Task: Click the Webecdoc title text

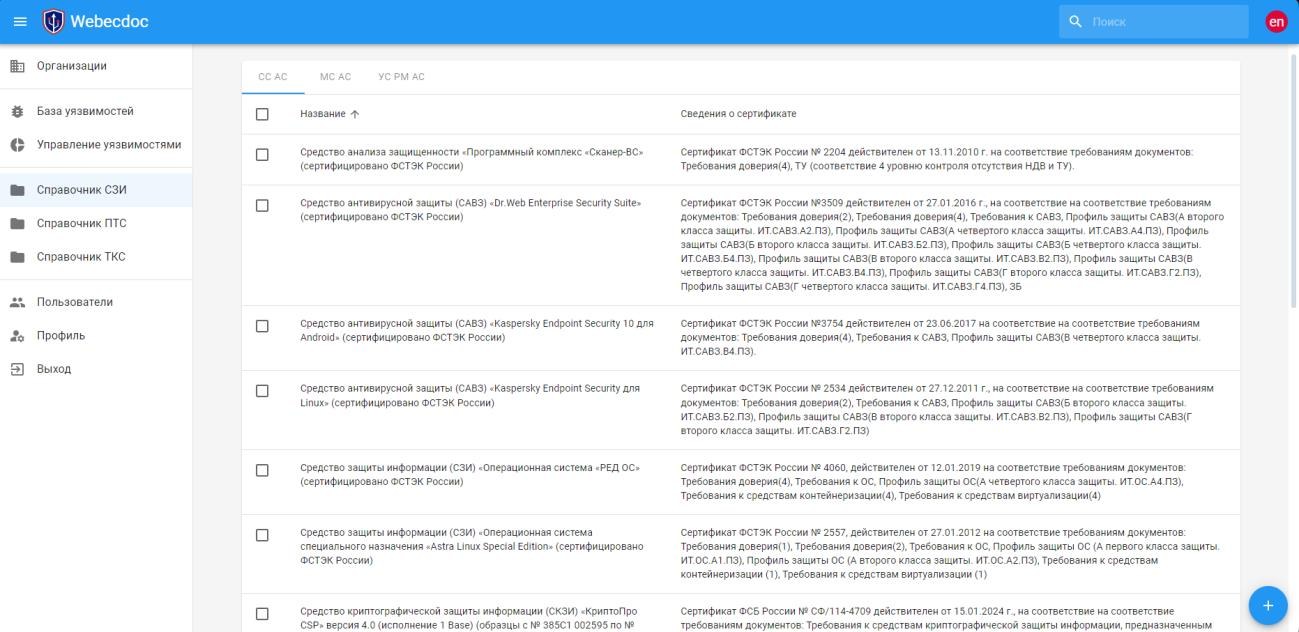Action: [x=109, y=21]
